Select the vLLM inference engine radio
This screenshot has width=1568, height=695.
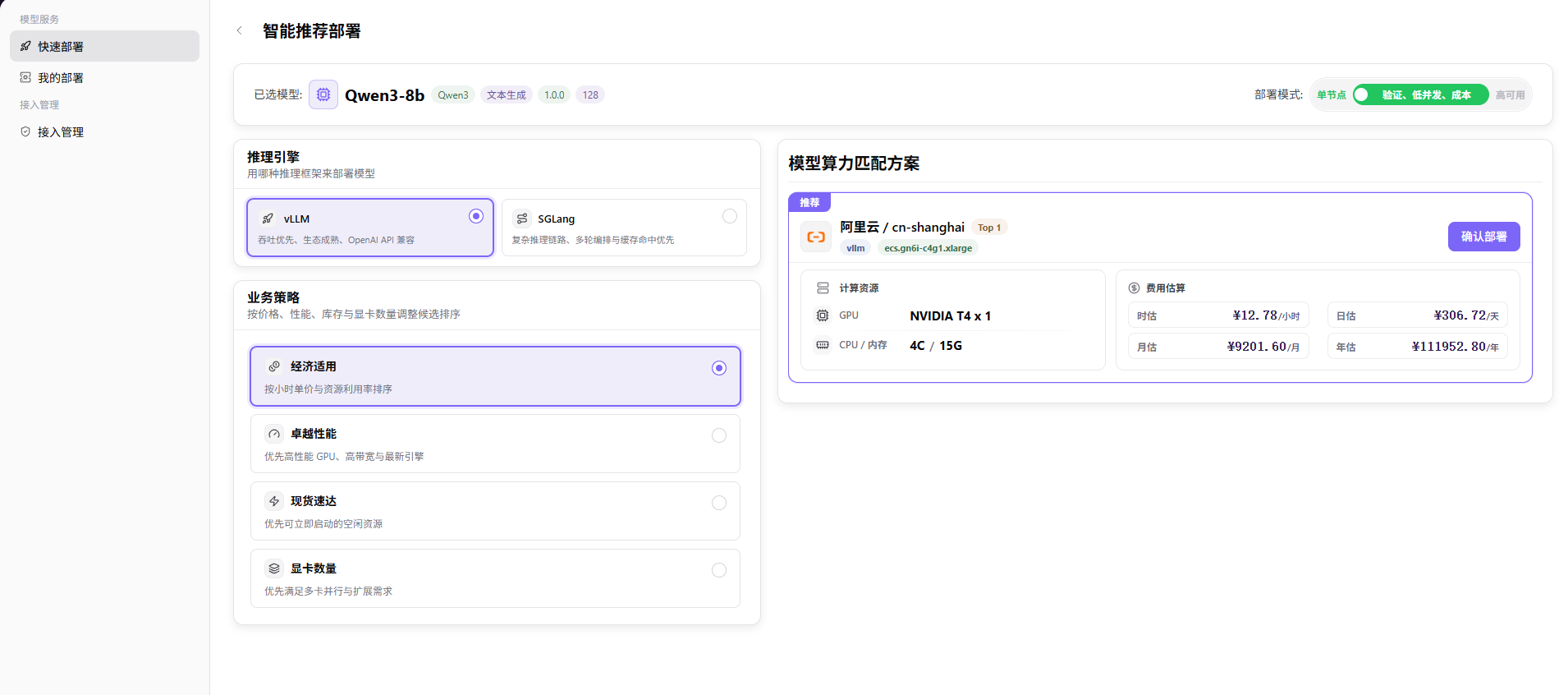point(476,216)
